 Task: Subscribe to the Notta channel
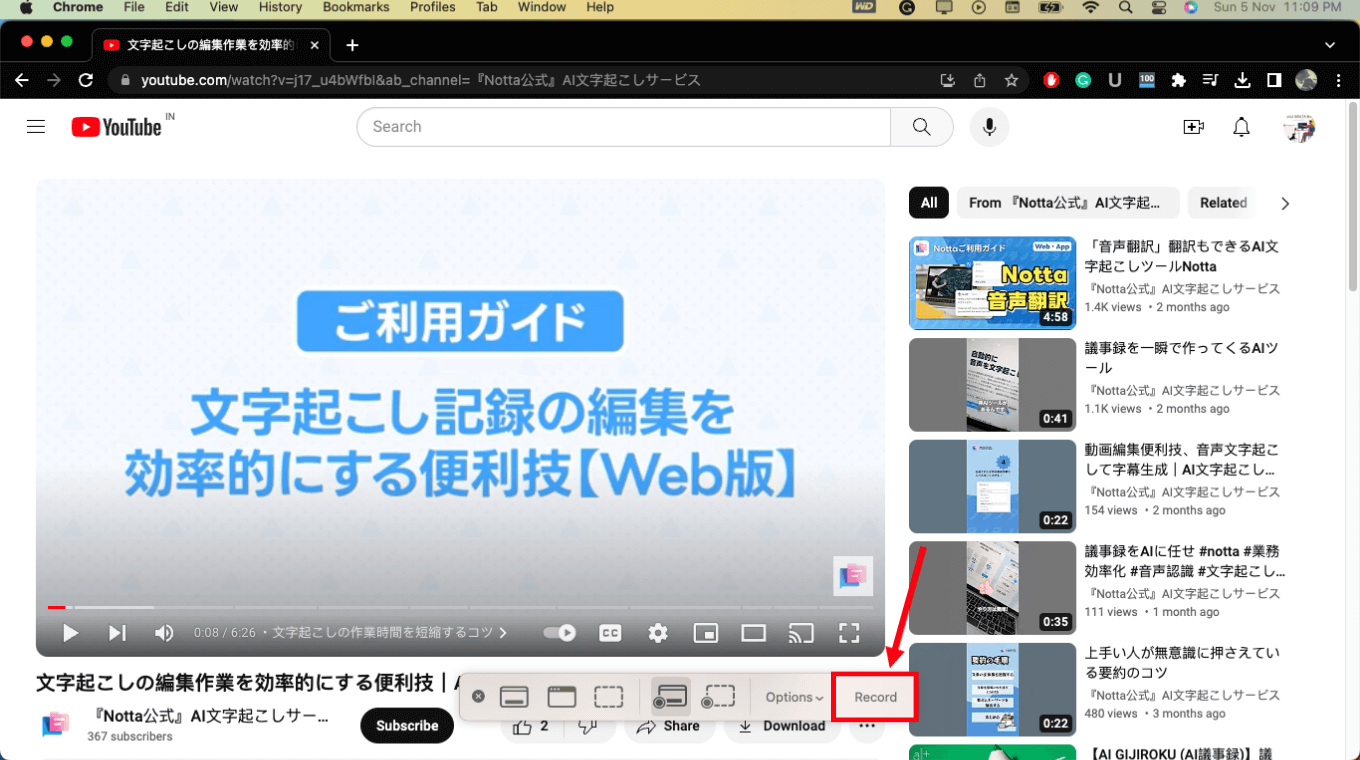pyautogui.click(x=407, y=726)
